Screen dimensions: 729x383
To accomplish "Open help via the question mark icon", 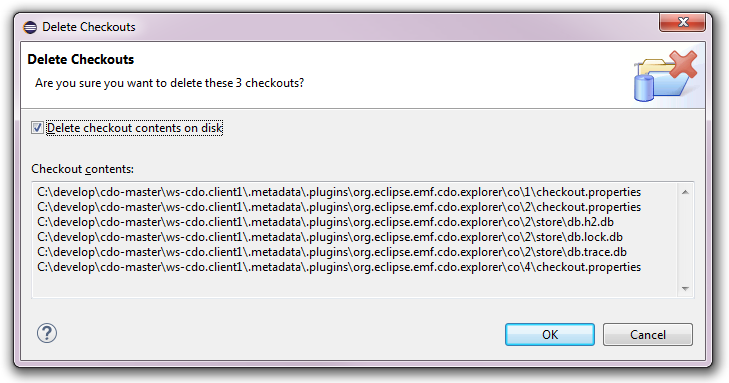I will pos(47,333).
